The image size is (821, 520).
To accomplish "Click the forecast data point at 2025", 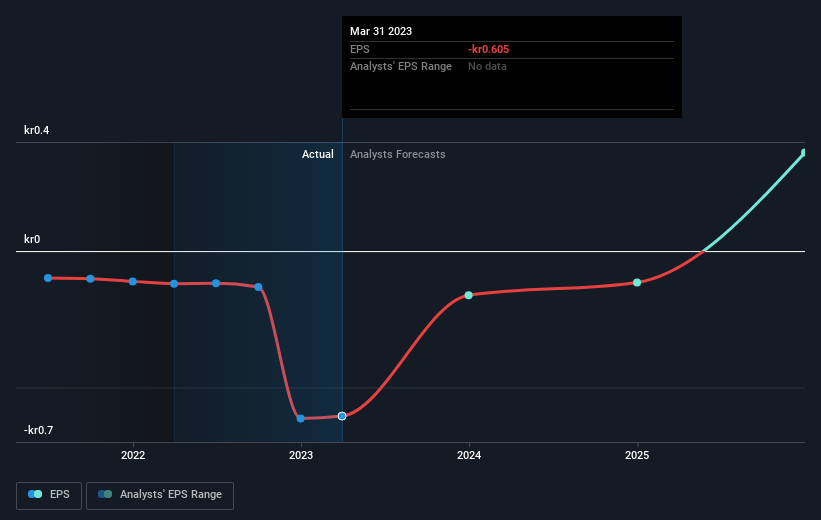I will pyautogui.click(x=637, y=282).
